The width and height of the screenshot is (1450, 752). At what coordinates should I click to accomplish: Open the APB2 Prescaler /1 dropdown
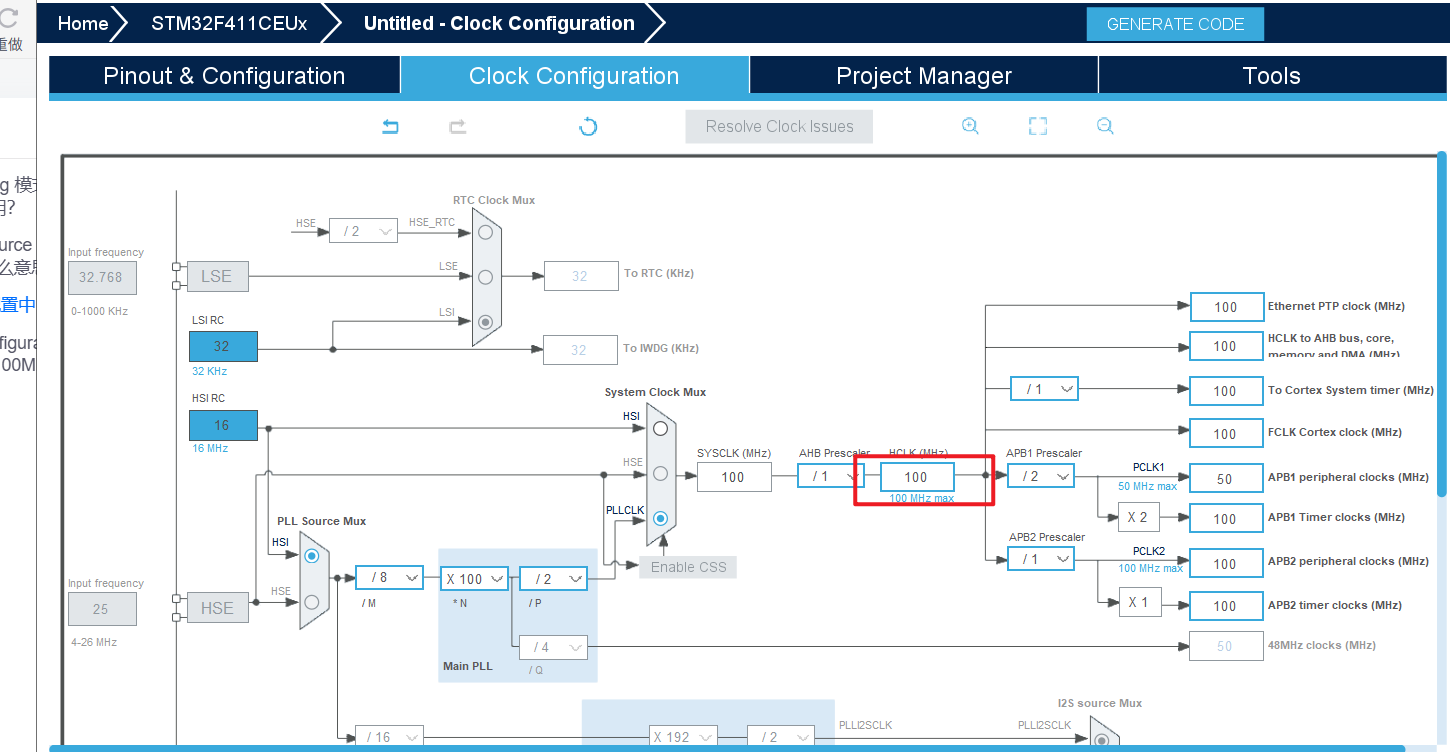[1041, 559]
